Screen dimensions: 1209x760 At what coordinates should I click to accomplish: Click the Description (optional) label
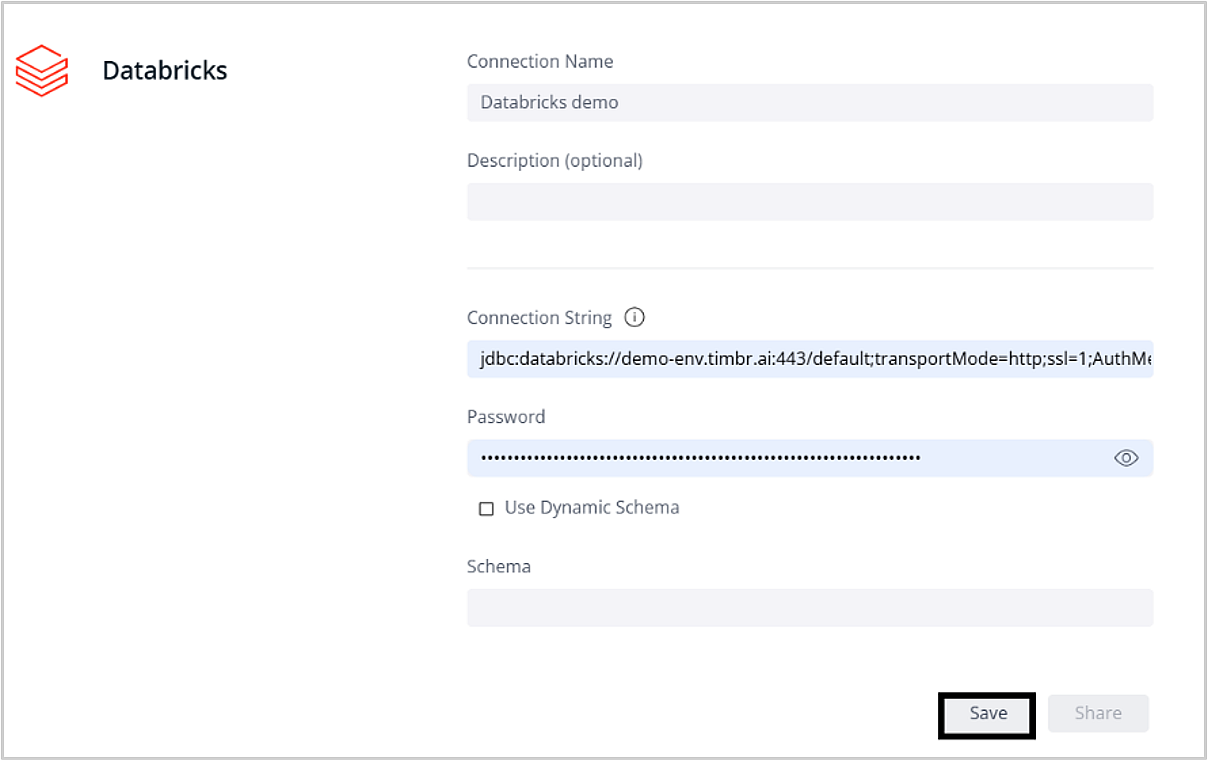coord(554,160)
